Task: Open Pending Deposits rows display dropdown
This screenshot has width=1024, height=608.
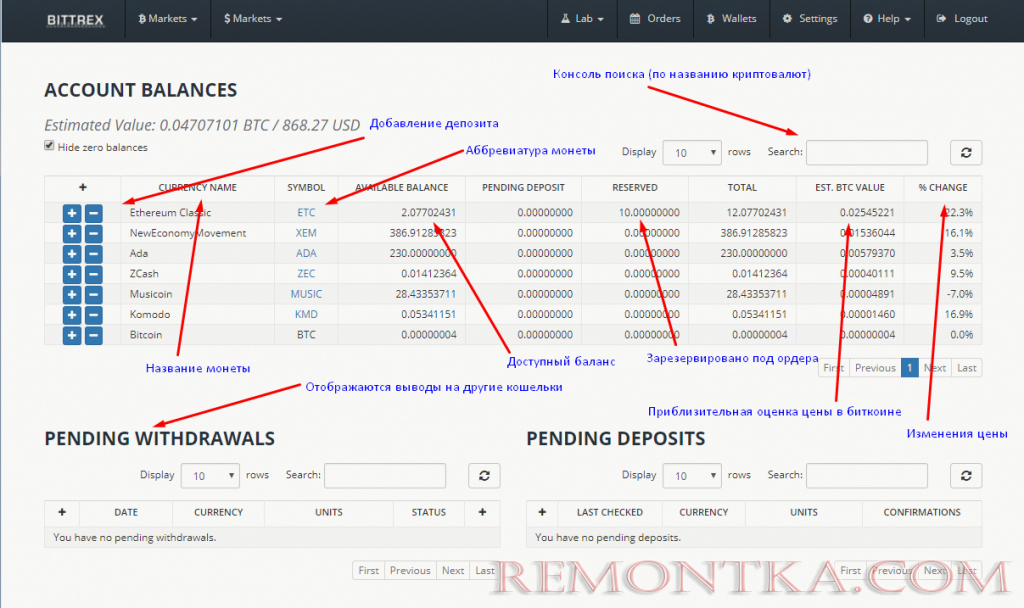Action: [x=692, y=475]
